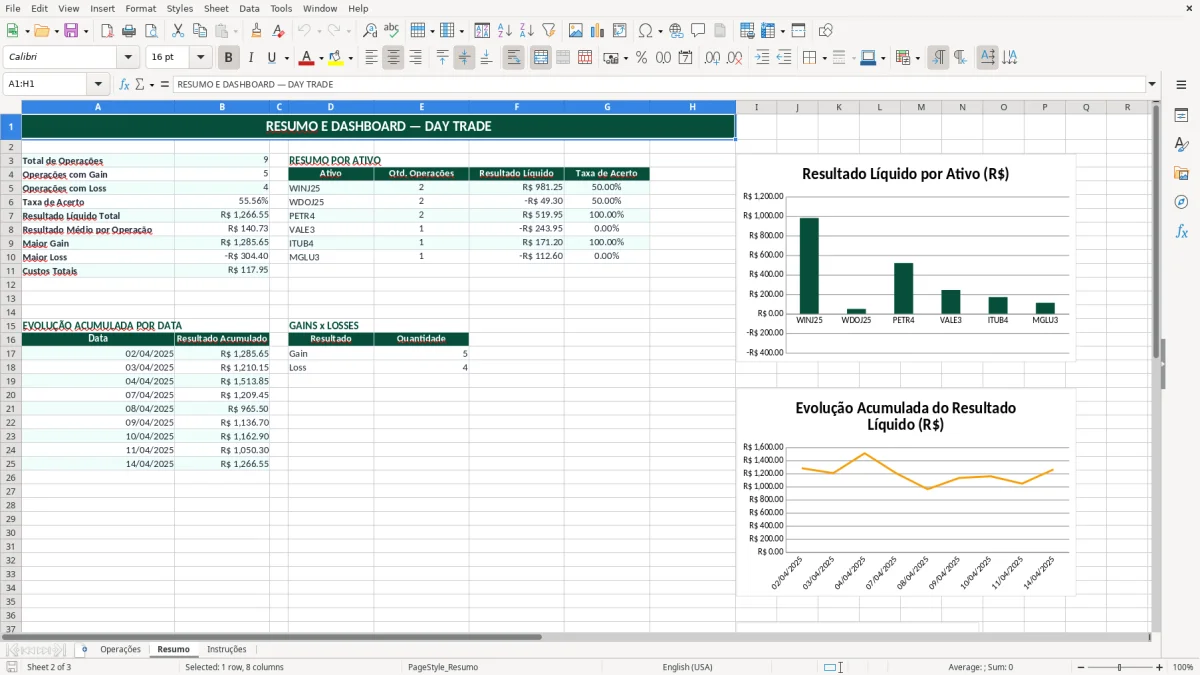This screenshot has width=1200, height=675.
Task: Select column F header
Action: pos(517,107)
